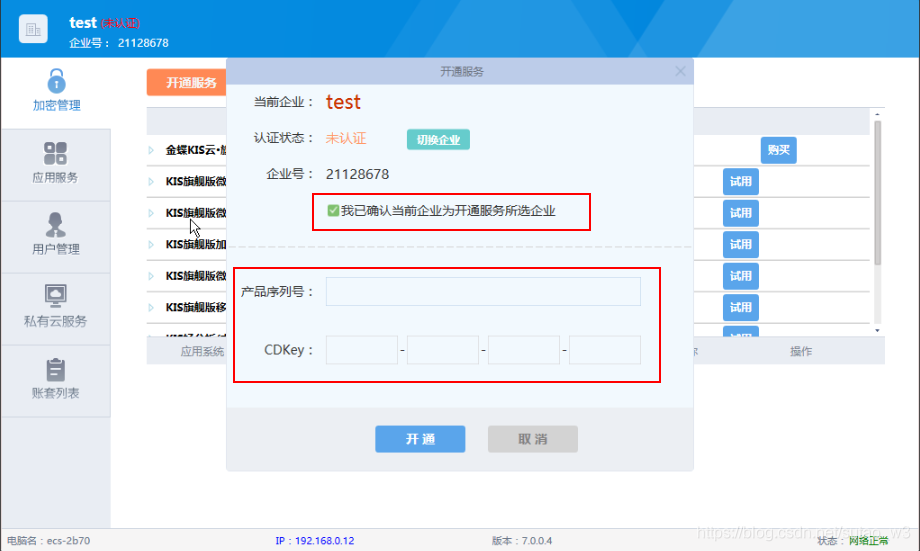The image size is (920, 551).
Task: Click the 版本 7.0.0.4 status text
Action: tap(522, 540)
